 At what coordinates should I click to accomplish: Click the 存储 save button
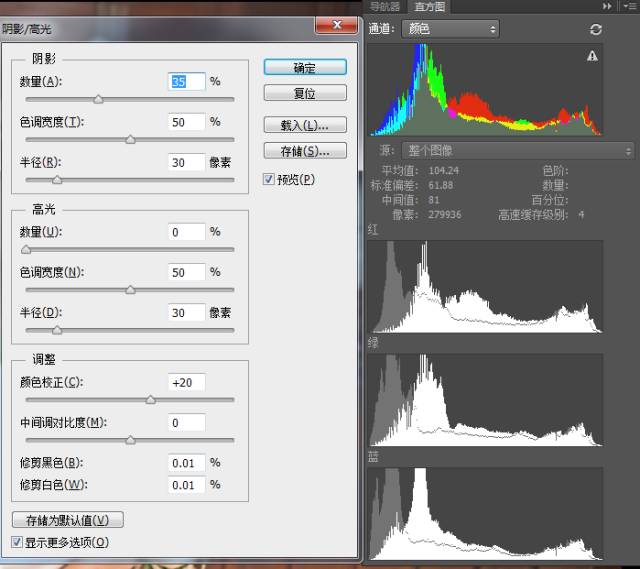click(305, 151)
